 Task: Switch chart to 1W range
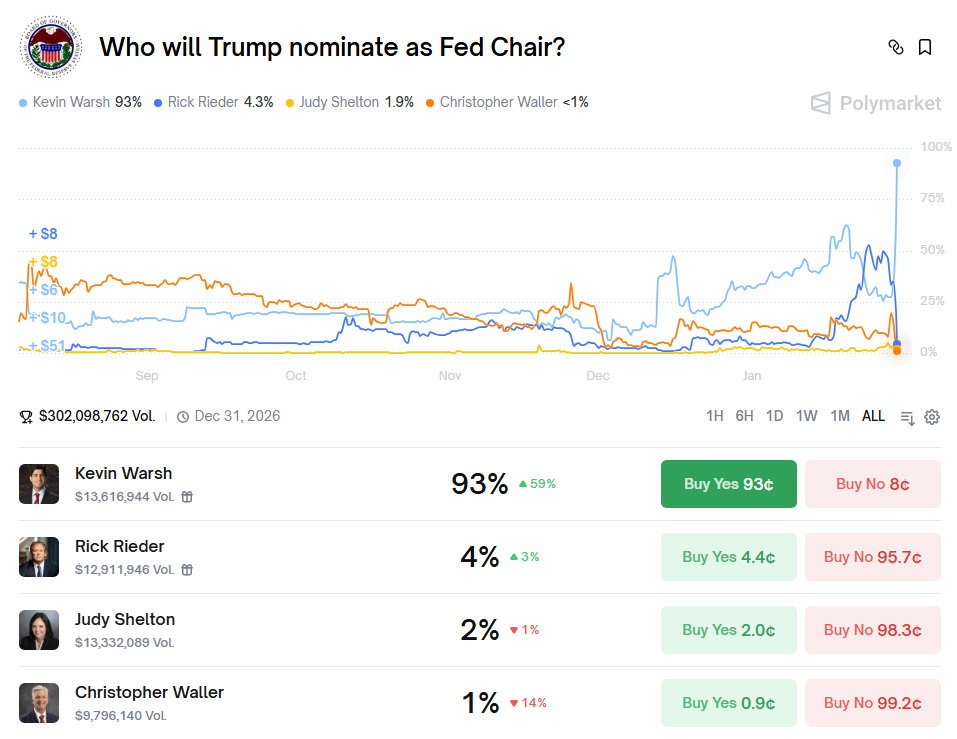(x=806, y=416)
